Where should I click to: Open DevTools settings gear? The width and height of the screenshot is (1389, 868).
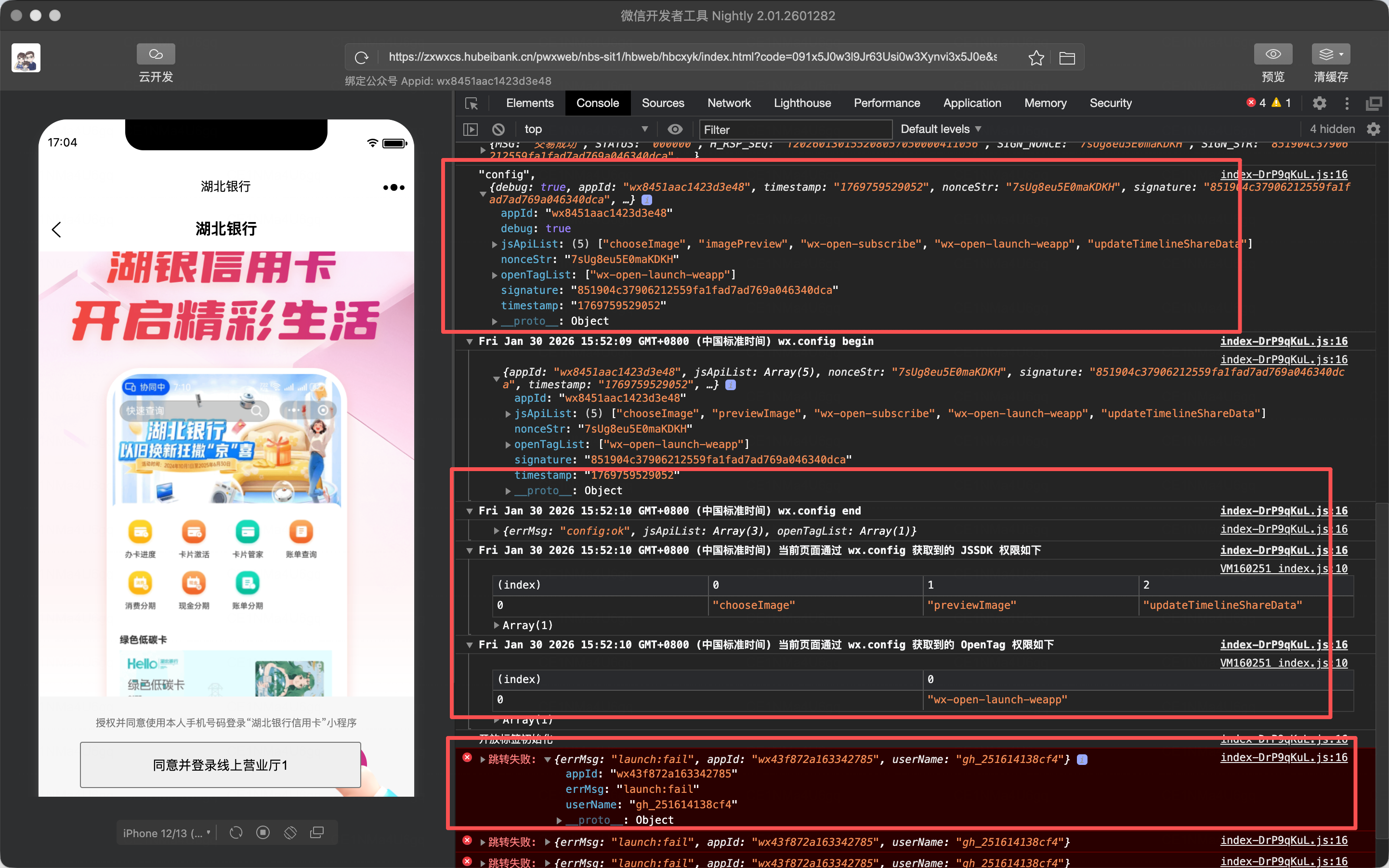(1319, 104)
